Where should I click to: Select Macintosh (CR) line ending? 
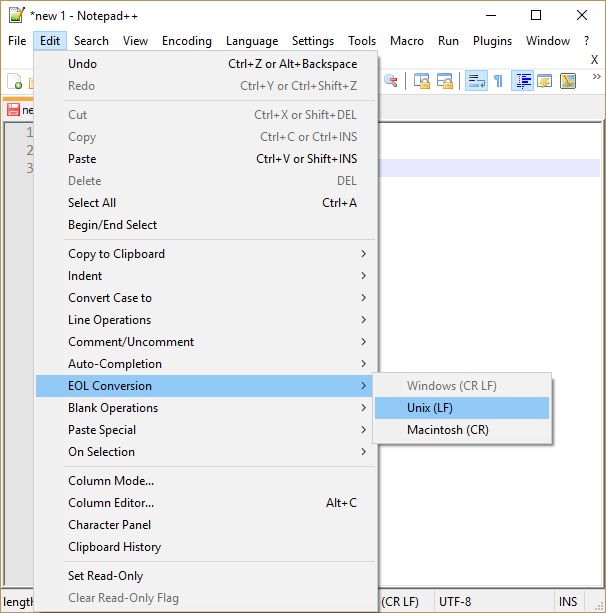(462, 430)
